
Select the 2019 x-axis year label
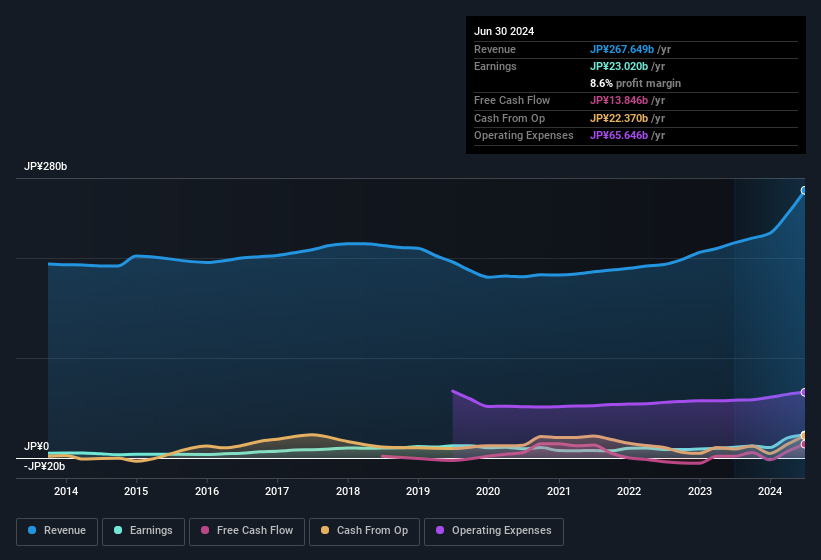click(418, 491)
